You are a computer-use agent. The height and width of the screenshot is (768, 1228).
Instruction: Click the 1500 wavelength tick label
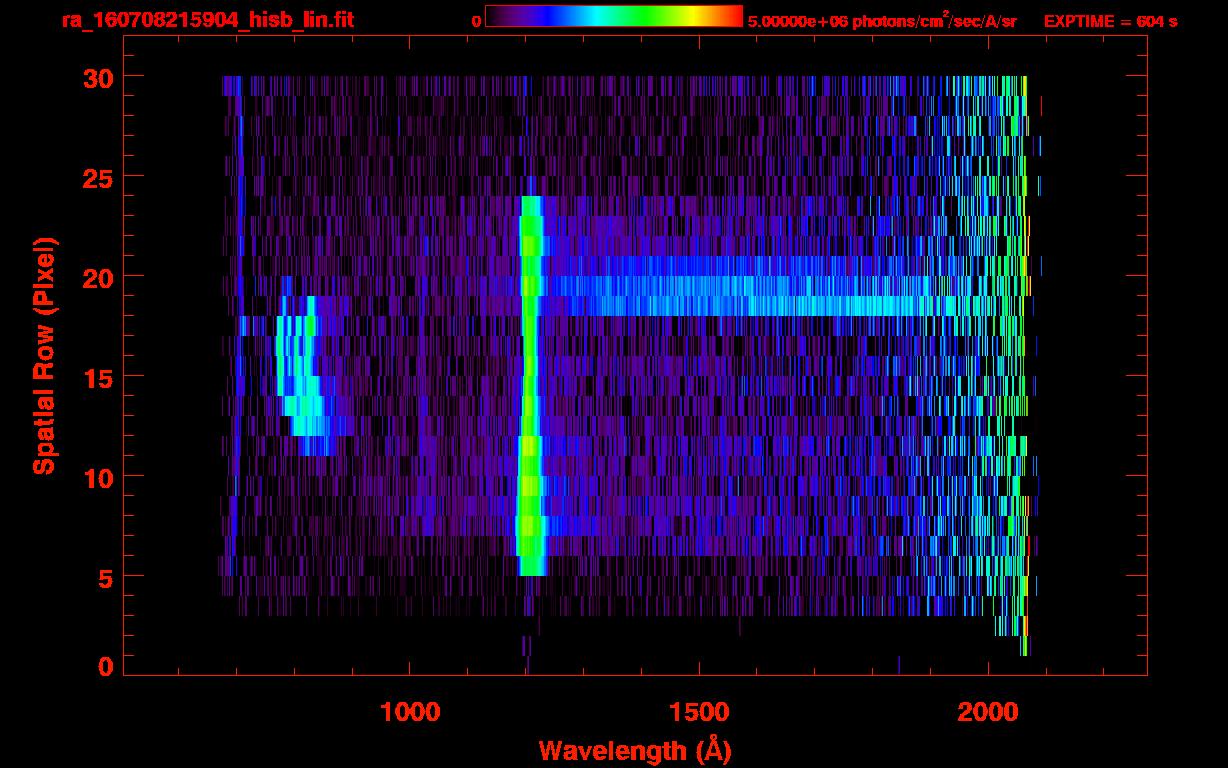pos(699,712)
